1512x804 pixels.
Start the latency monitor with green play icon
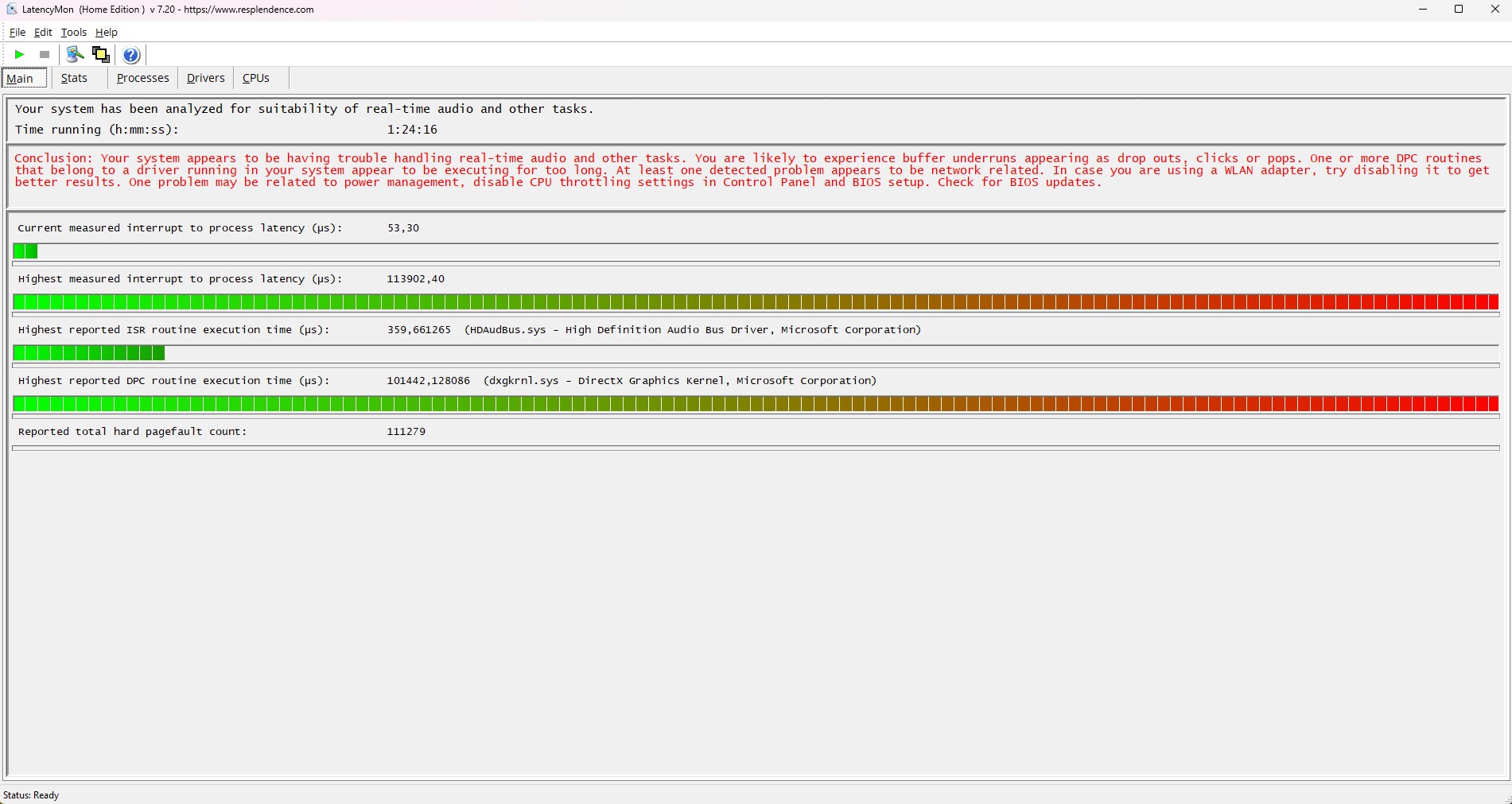tap(20, 55)
